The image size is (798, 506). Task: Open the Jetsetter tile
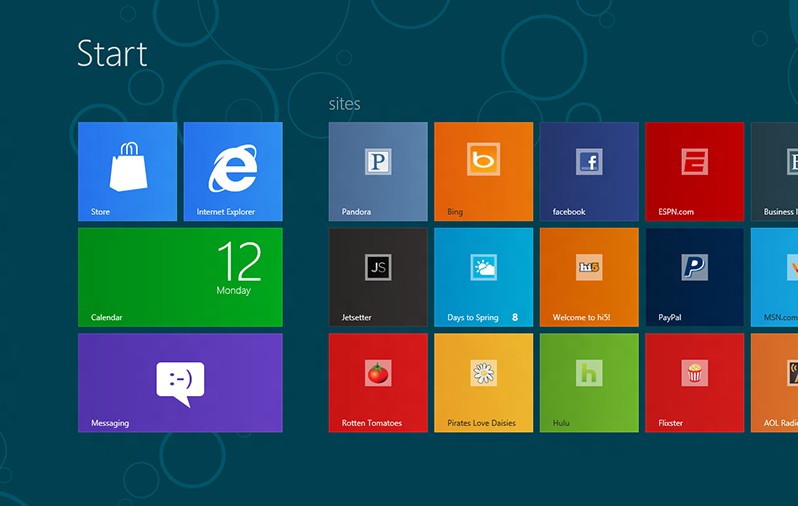tap(378, 277)
